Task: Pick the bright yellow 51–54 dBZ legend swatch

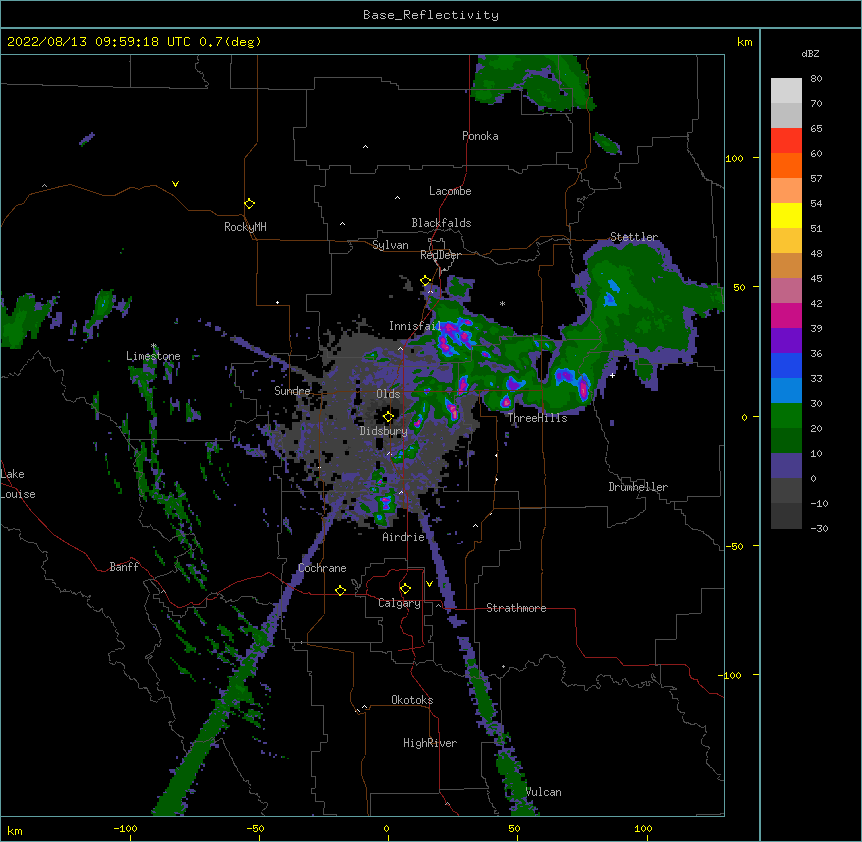Action: 786,215
